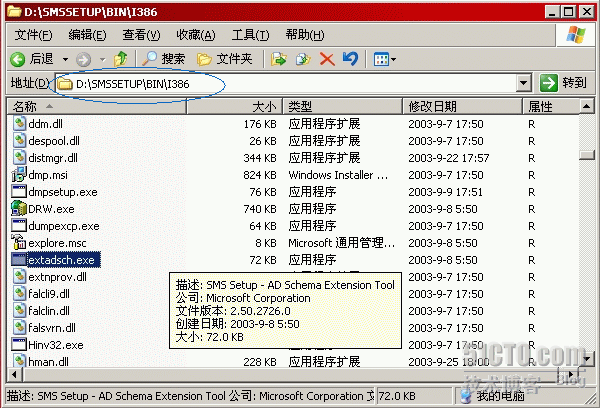Click the date 2003-9-22 17:57
The width and height of the screenshot is (600, 408).
pyautogui.click(x=449, y=158)
